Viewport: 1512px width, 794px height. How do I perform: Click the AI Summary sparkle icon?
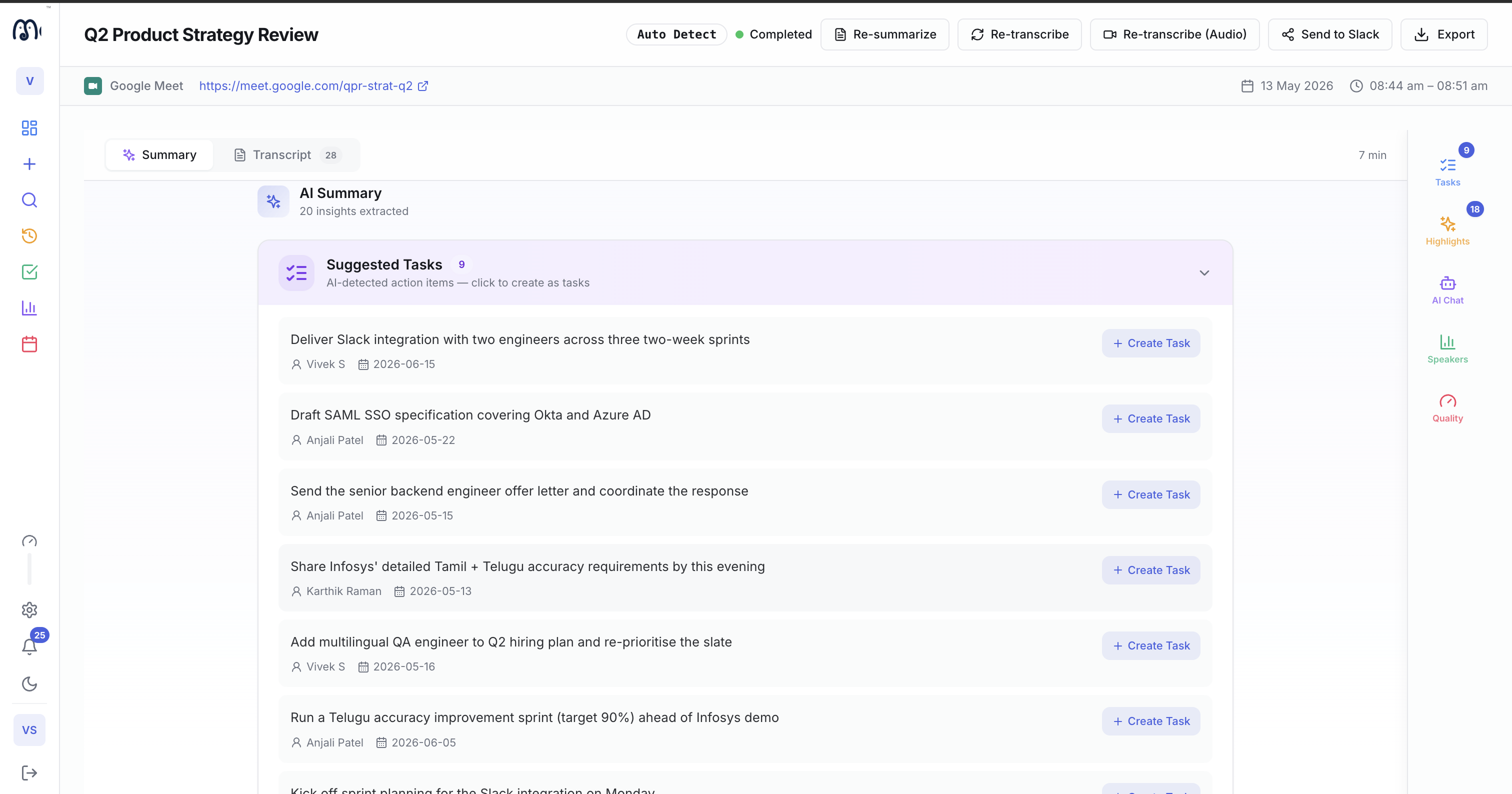(x=273, y=201)
